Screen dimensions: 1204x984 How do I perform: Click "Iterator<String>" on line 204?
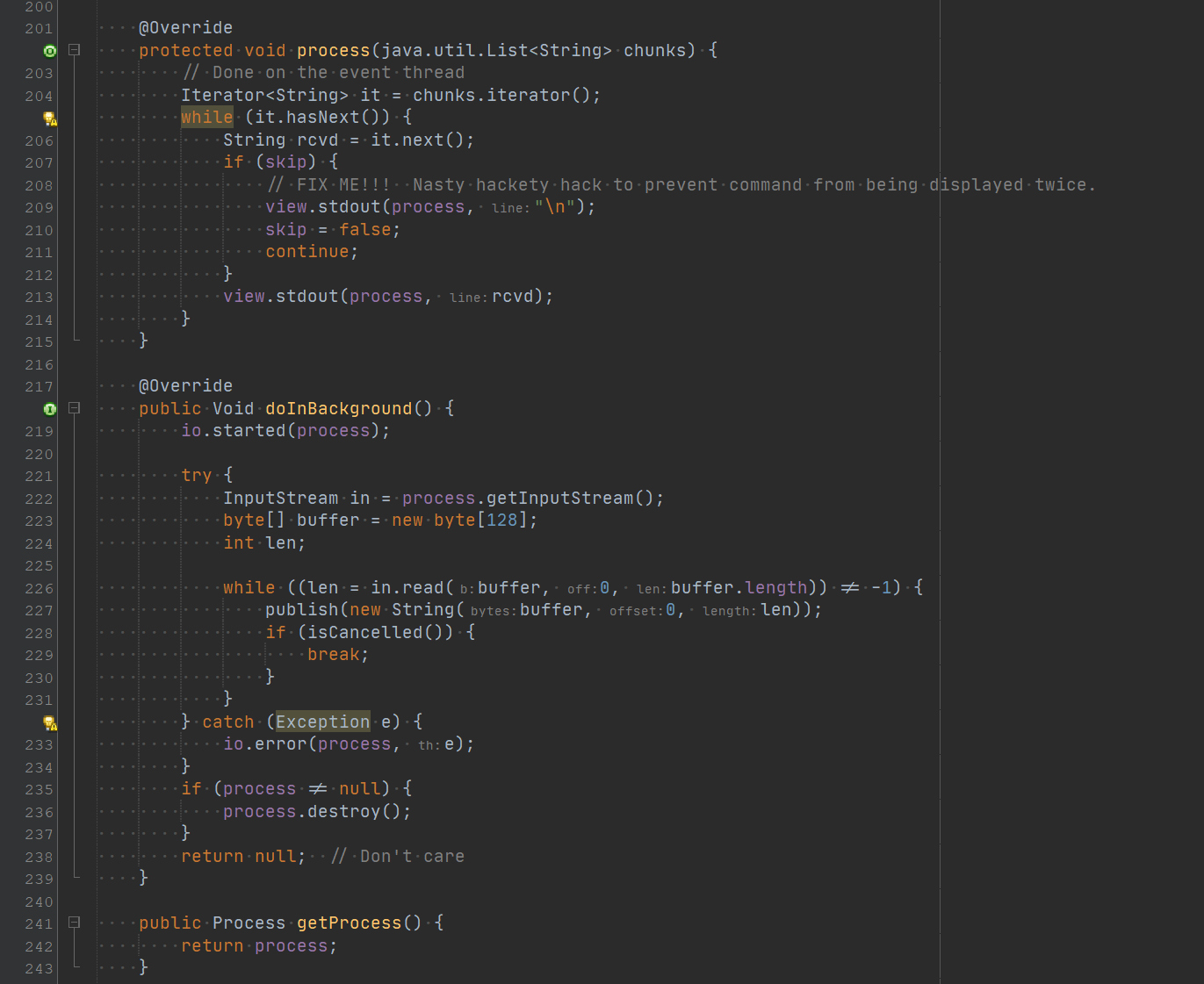[265, 96]
